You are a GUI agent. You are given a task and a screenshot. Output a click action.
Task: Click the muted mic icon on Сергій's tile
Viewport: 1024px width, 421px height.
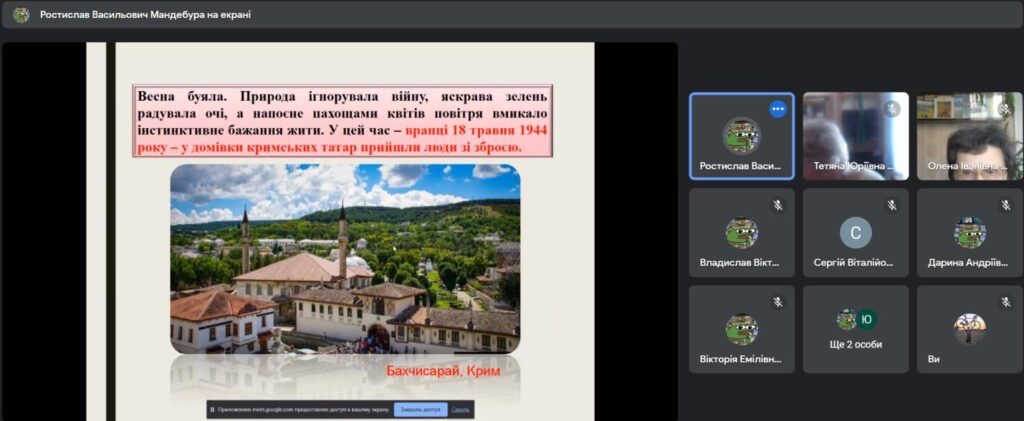coord(892,205)
